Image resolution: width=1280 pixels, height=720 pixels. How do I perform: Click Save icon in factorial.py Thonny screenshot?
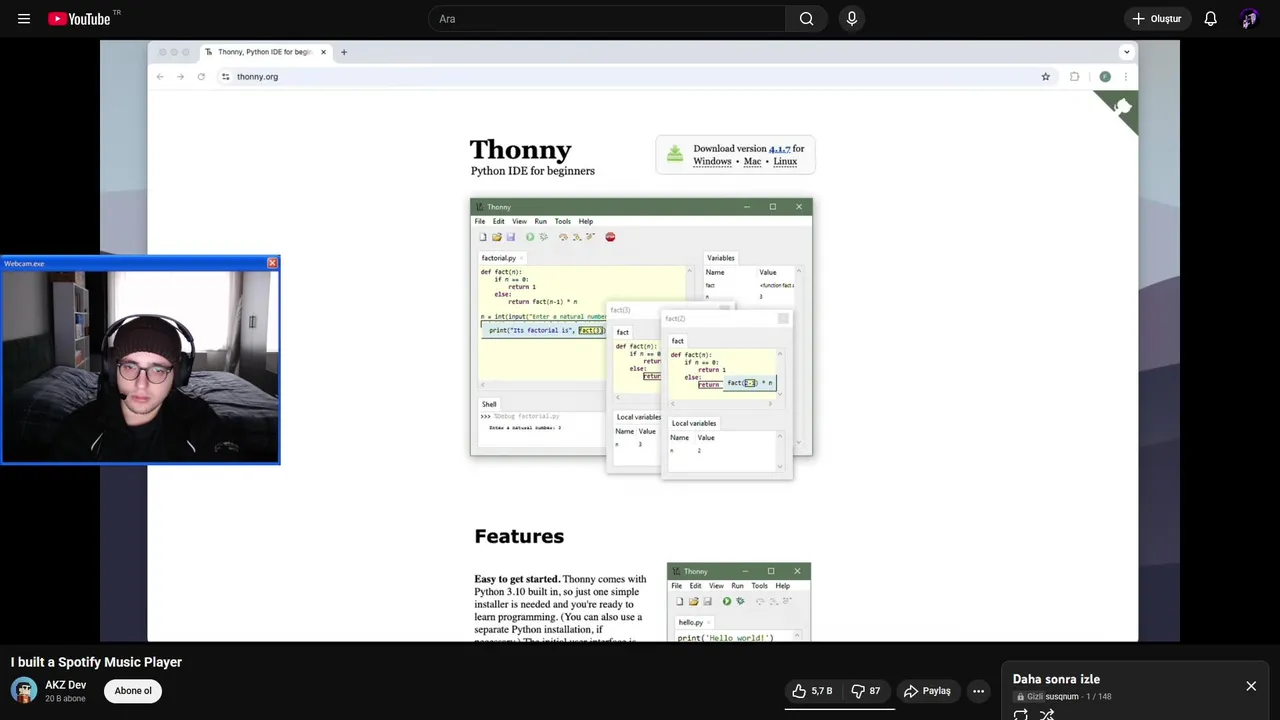(510, 237)
